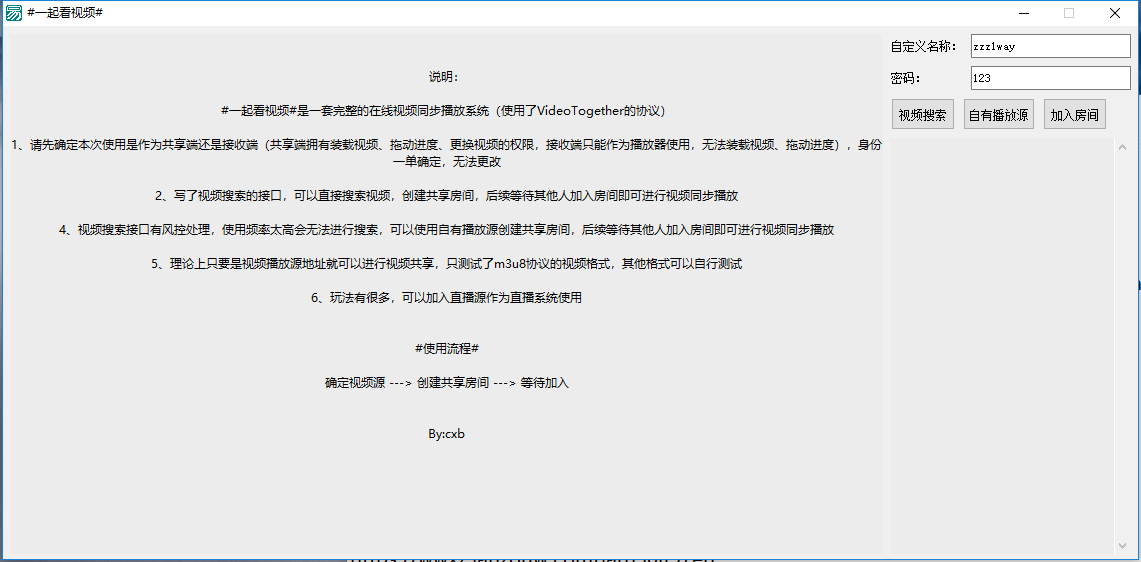Open 自有播放源 to use your own source

tap(998, 115)
